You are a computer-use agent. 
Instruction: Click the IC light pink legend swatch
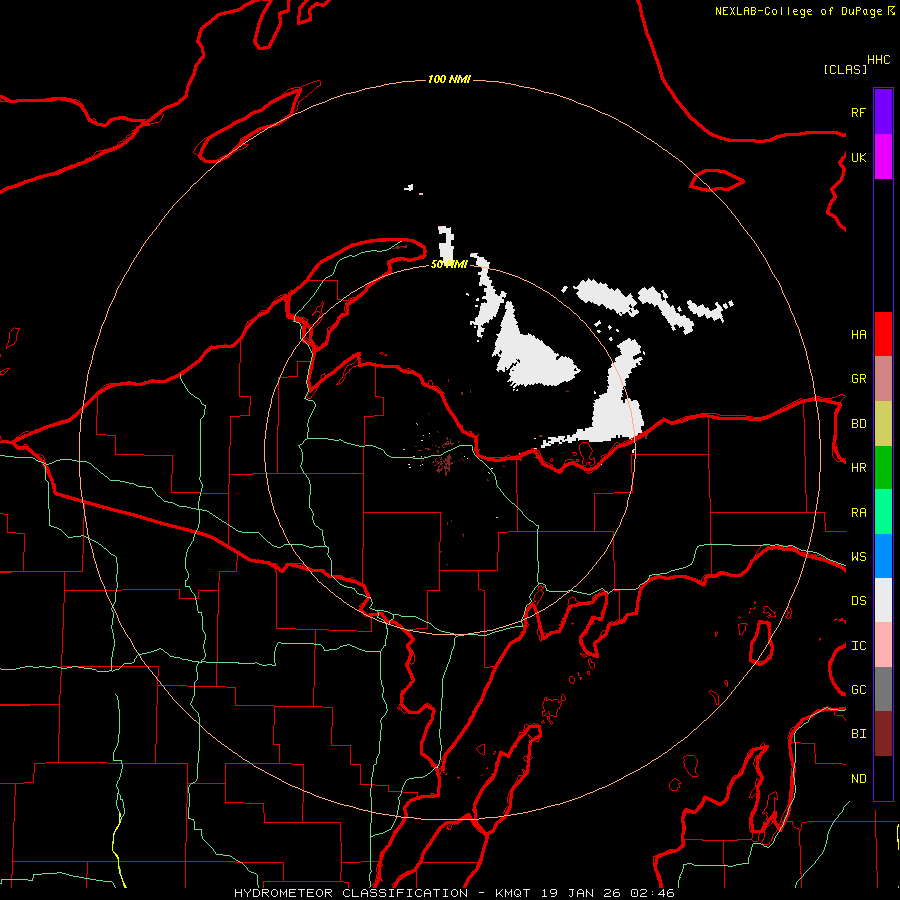pyautogui.click(x=883, y=645)
